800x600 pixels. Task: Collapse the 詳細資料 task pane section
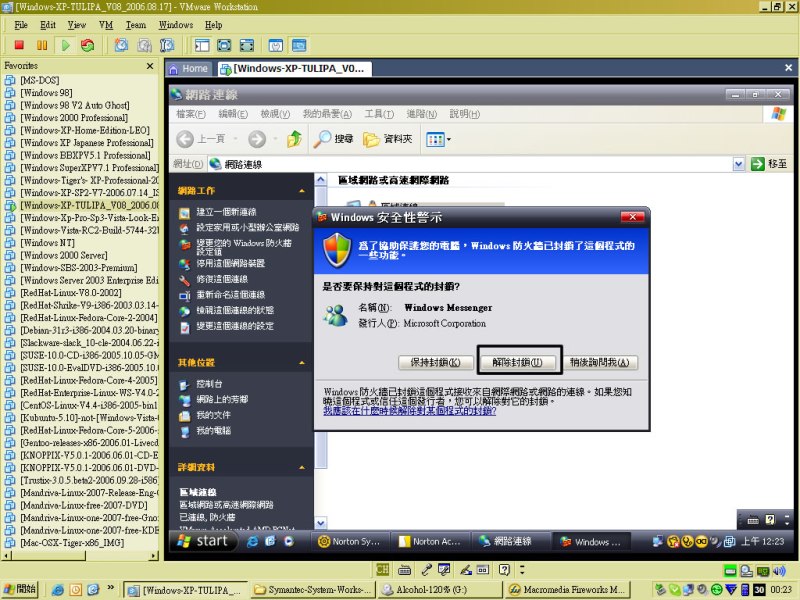click(x=302, y=467)
